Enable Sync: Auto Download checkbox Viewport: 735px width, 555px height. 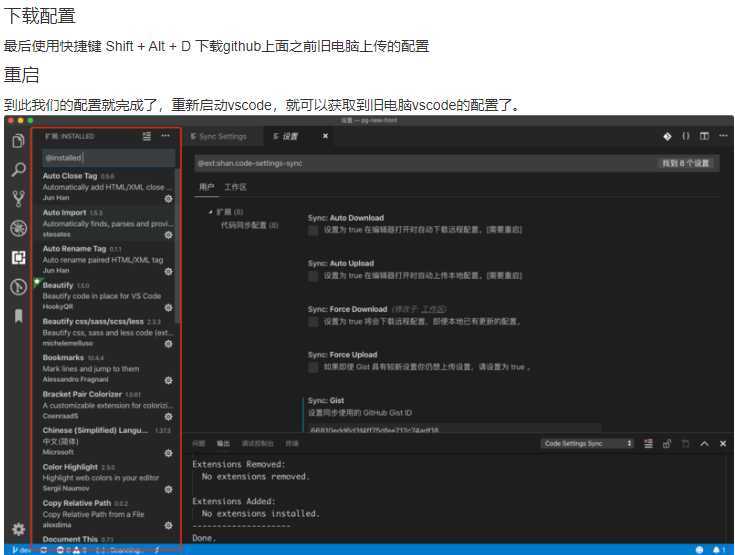[x=313, y=230]
